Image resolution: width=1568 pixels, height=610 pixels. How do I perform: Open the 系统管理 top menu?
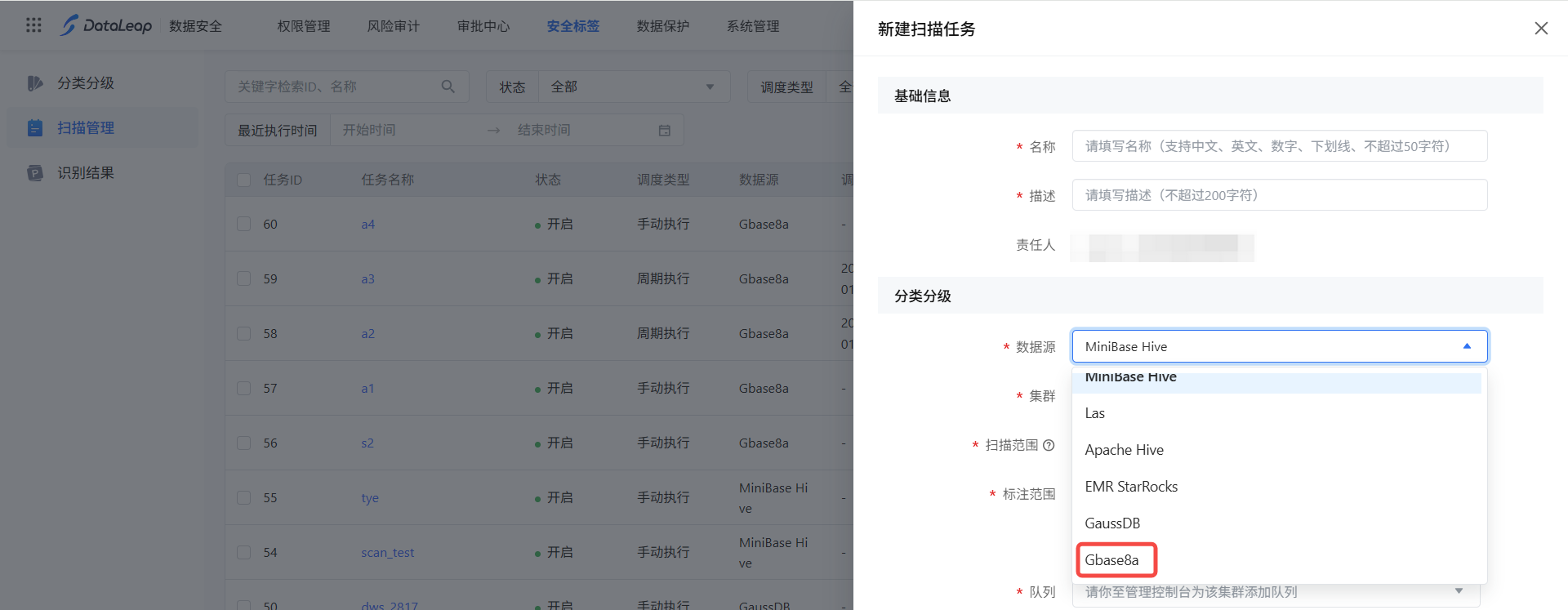pyautogui.click(x=753, y=26)
